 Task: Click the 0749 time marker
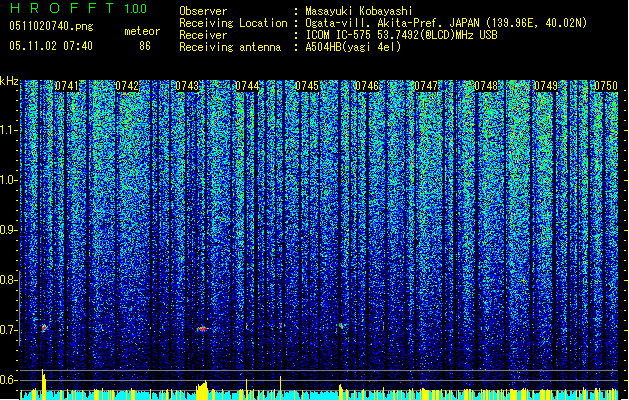[x=546, y=86]
